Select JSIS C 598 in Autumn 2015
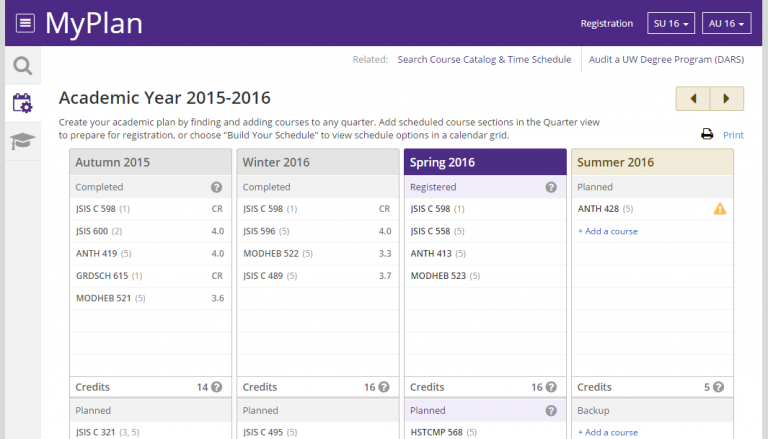768x439 pixels. pos(150,209)
